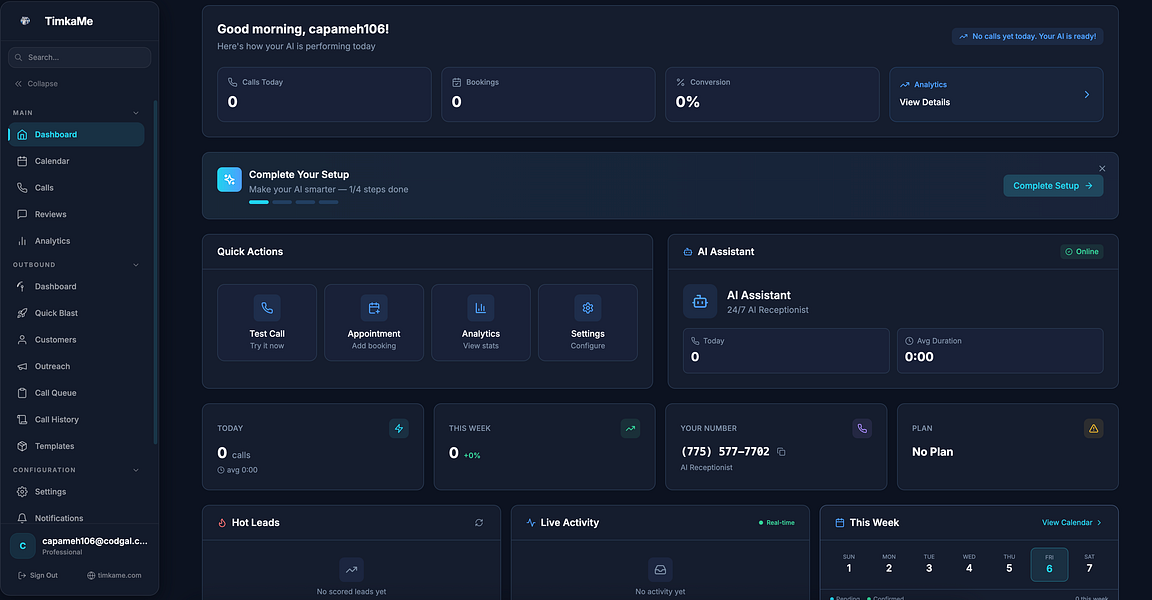Click the lightning icon in the Today card

(x=399, y=428)
